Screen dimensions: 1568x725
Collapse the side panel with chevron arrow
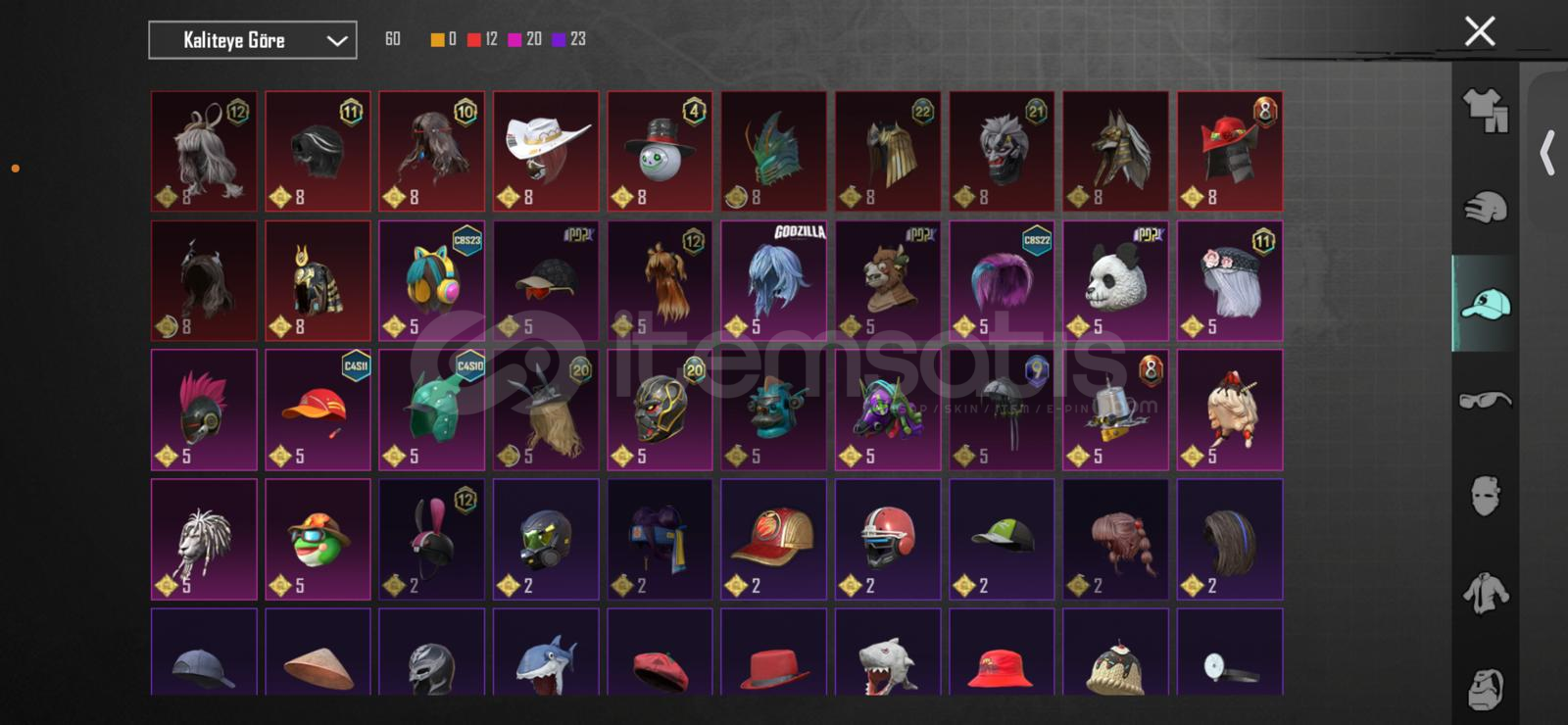point(1547,153)
